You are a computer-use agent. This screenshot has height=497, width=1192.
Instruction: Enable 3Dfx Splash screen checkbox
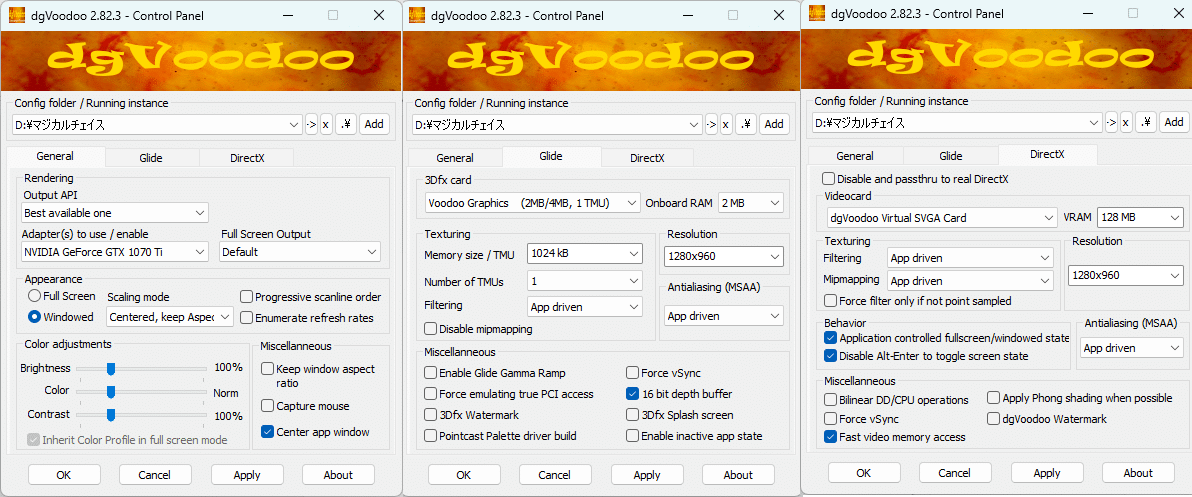(632, 415)
